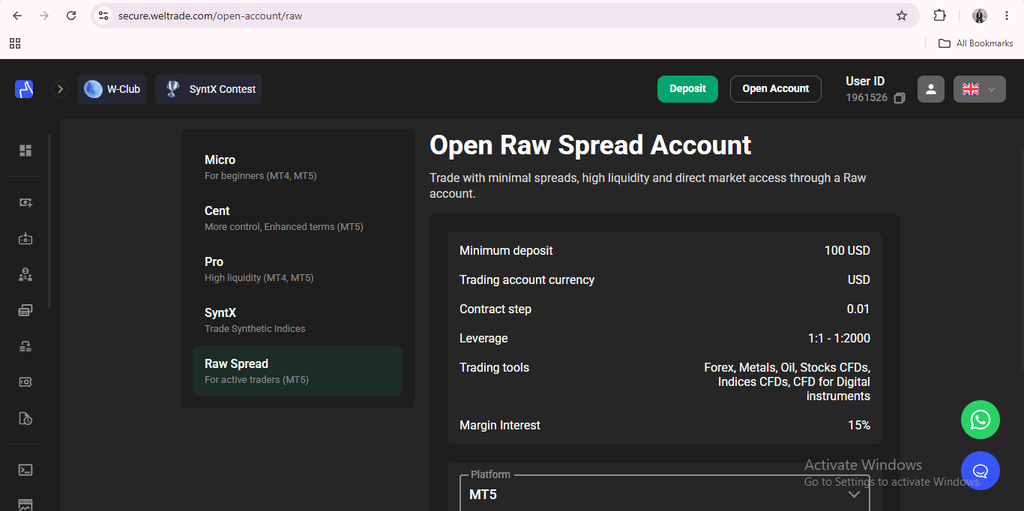Open the language selector dropdown

[x=979, y=89]
